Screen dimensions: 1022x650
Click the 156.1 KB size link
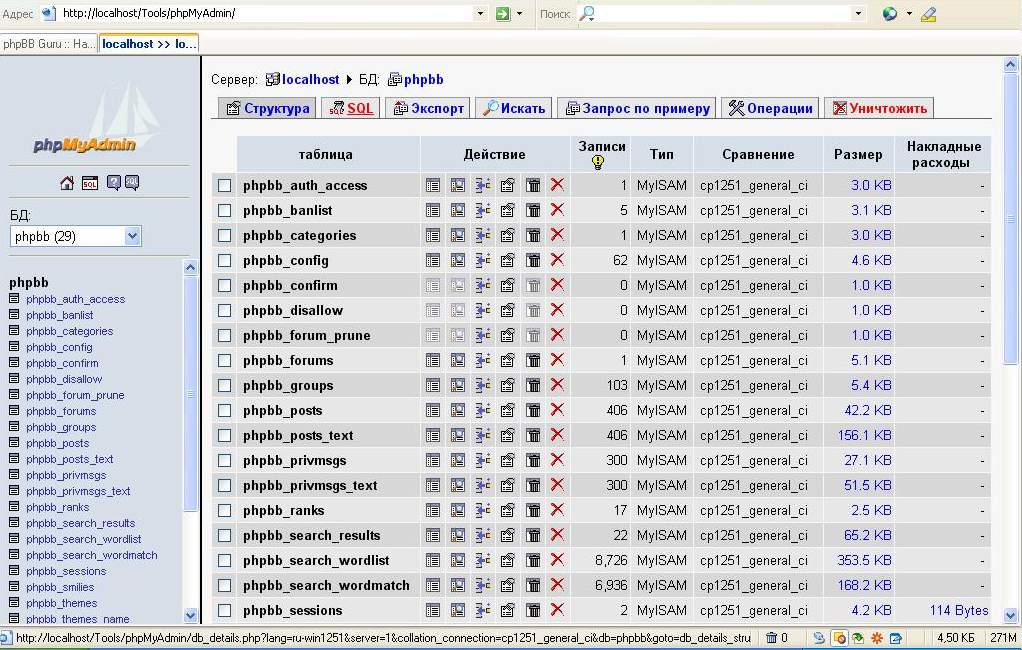click(864, 435)
